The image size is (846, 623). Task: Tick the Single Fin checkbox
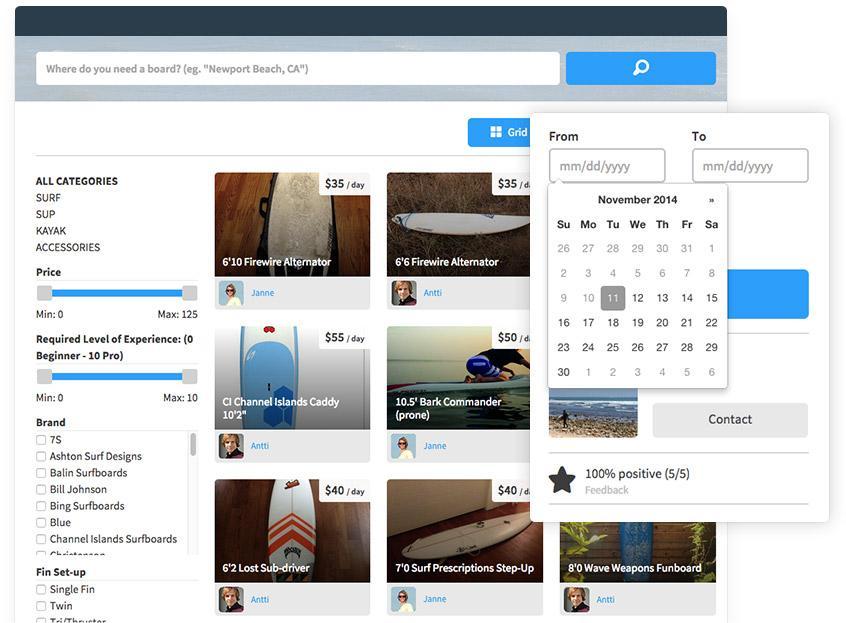41,589
